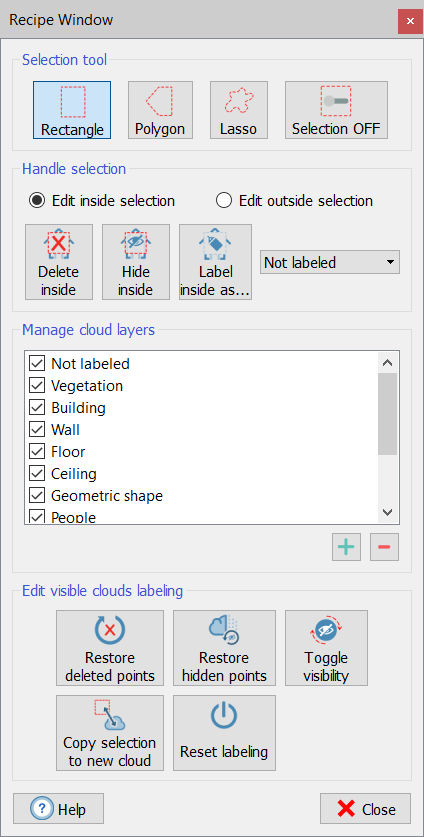Toggle the Geometric shape layer checkbox
Image resolution: width=424 pixels, height=837 pixels.
(37, 496)
